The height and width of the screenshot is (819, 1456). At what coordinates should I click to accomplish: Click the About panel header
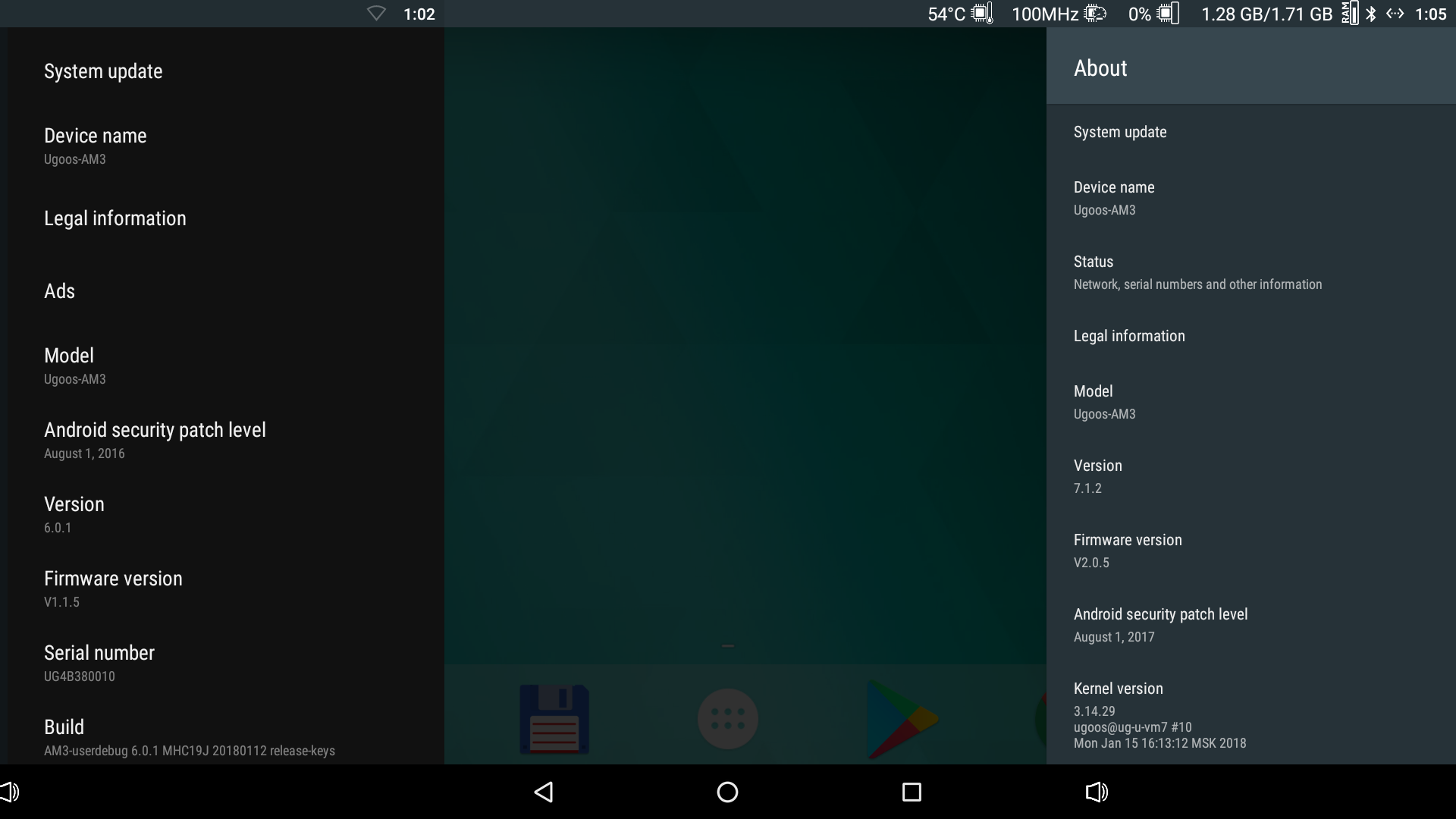[1251, 66]
